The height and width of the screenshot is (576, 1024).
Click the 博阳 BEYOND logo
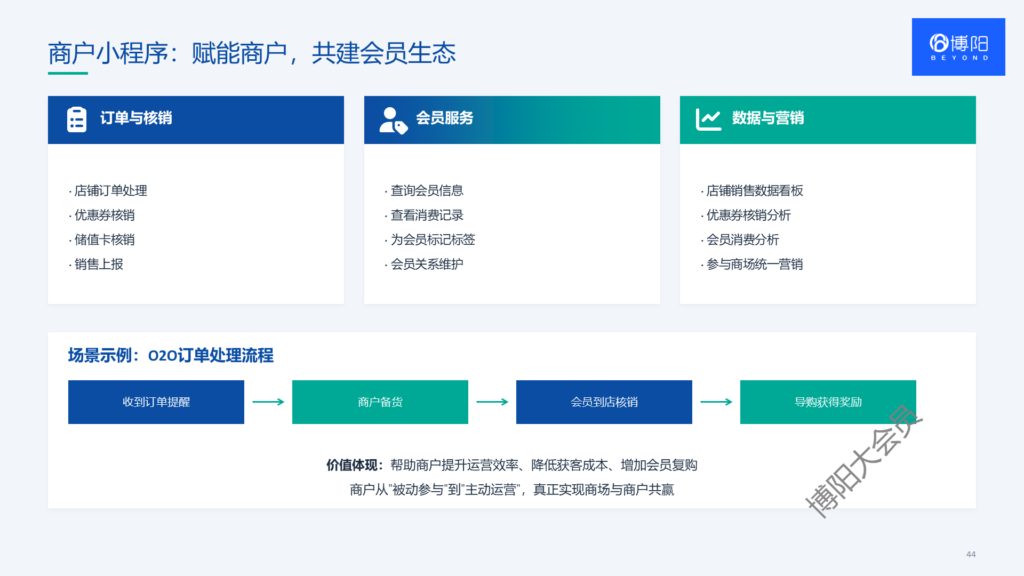(958, 47)
